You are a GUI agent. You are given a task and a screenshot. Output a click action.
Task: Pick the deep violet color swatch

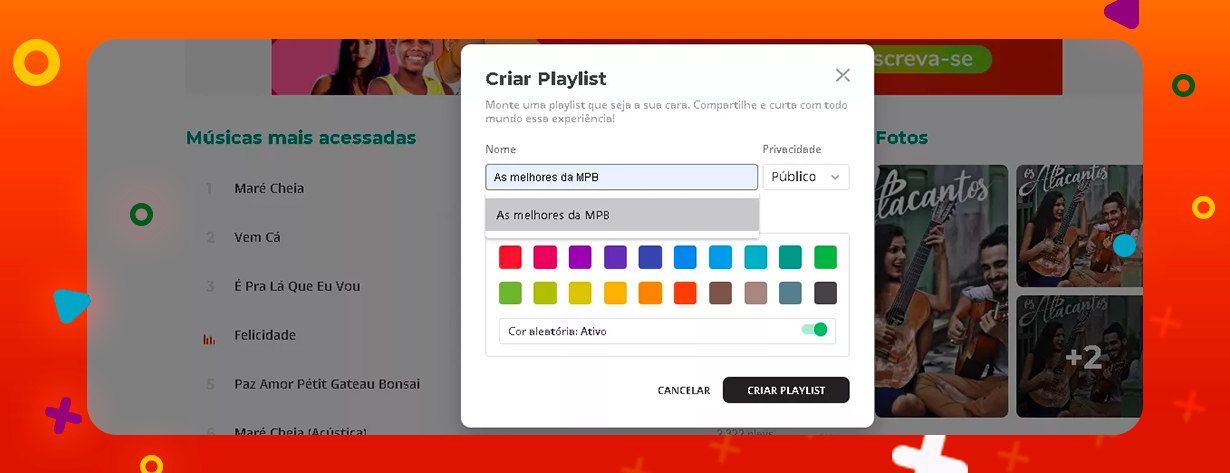[615, 257]
